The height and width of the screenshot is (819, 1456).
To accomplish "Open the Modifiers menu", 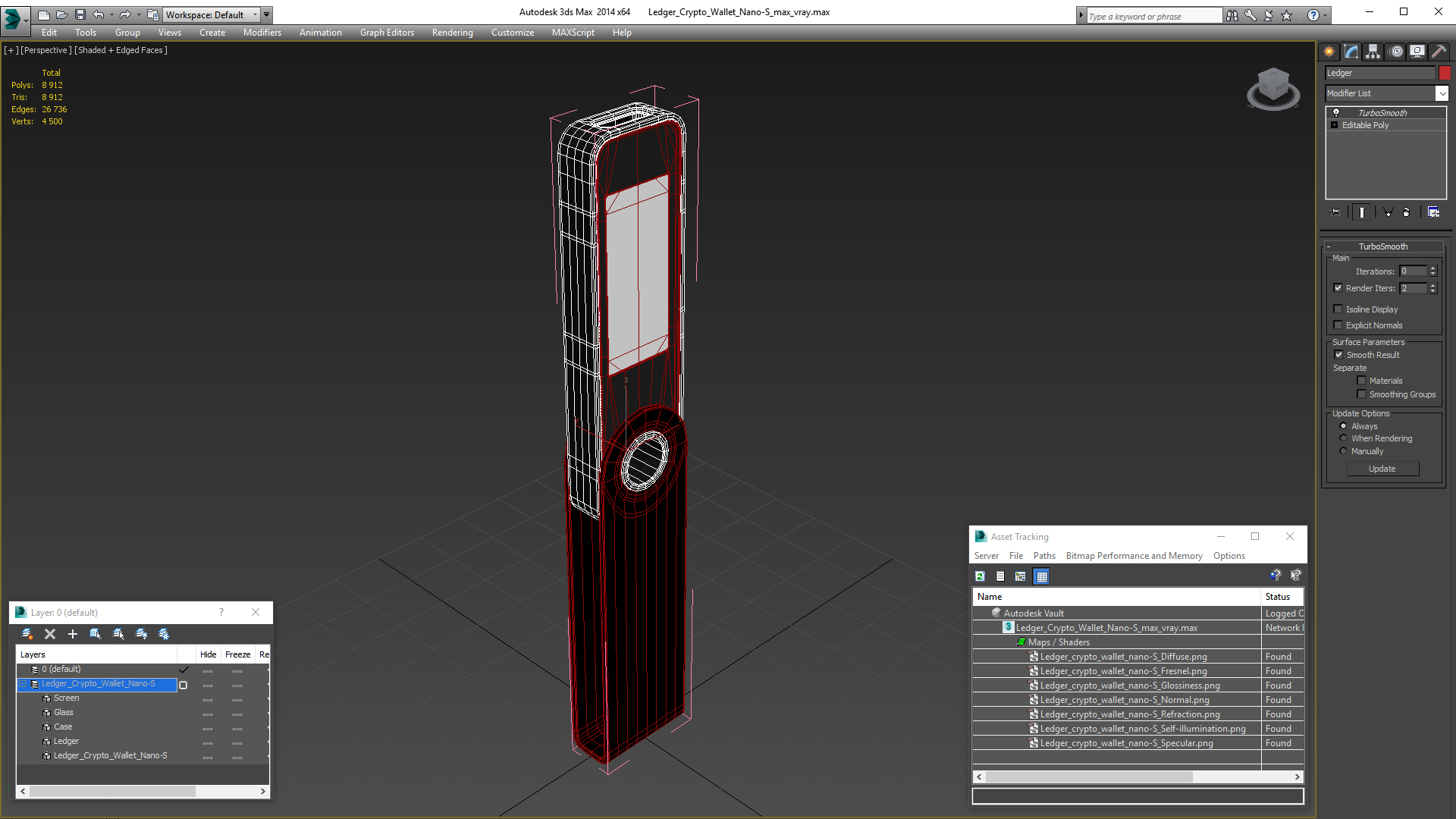I will (x=262, y=33).
